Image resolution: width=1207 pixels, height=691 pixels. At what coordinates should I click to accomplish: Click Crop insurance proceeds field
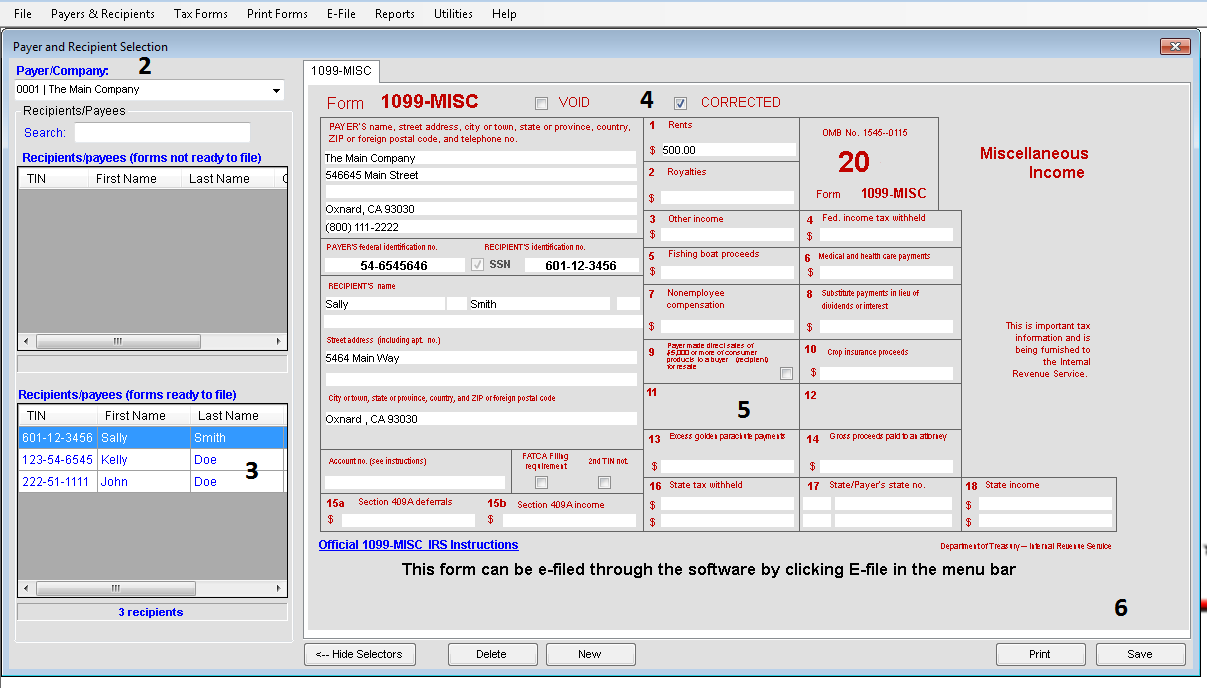[886, 373]
